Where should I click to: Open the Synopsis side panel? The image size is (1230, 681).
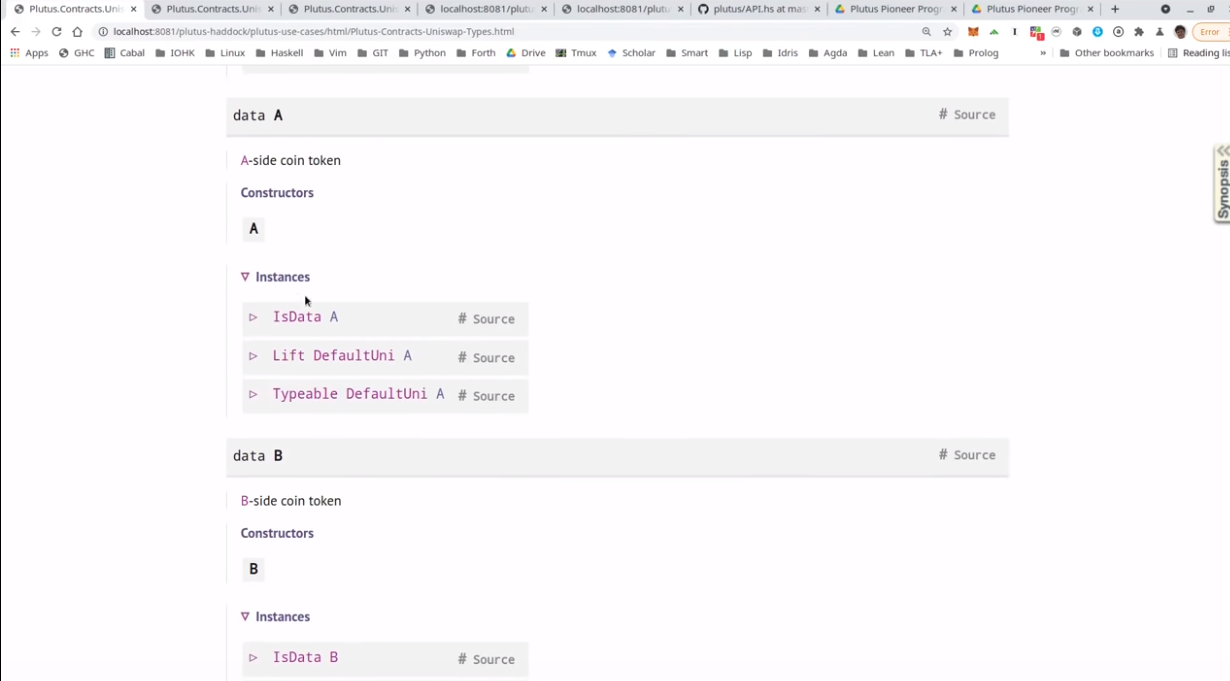pyautogui.click(x=1221, y=183)
